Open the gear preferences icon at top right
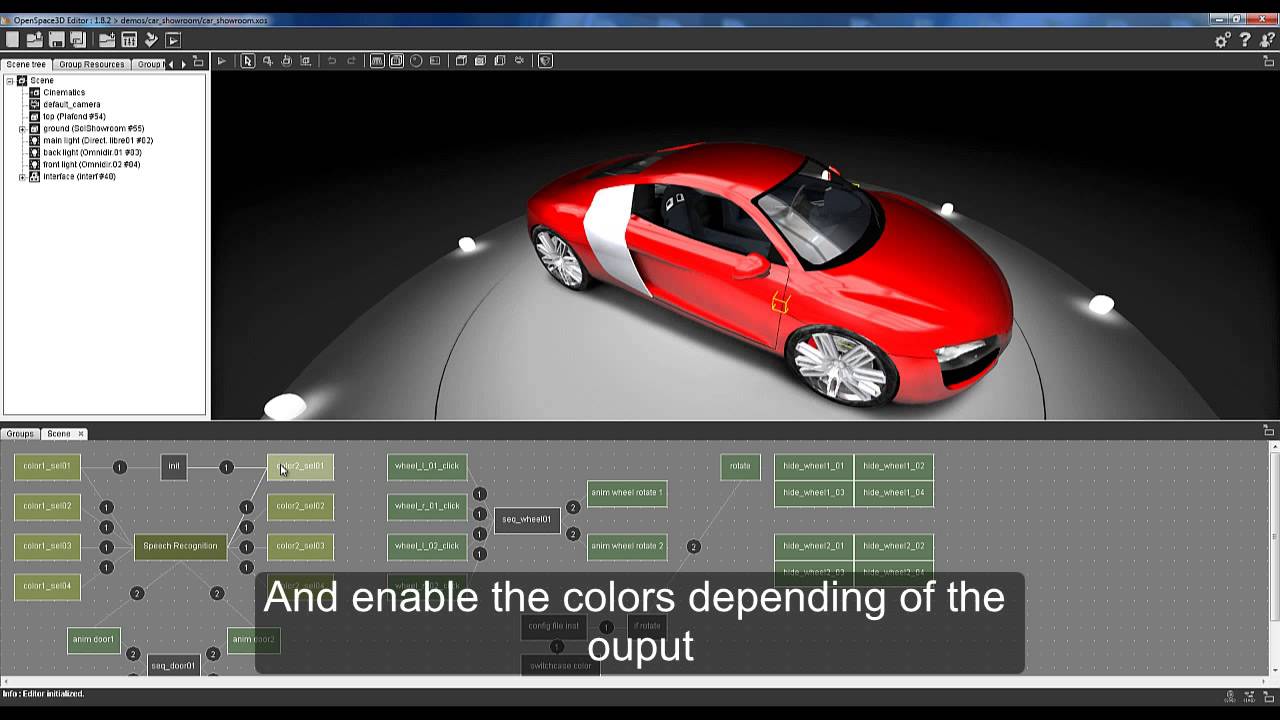This screenshot has width=1280, height=720. point(1222,40)
